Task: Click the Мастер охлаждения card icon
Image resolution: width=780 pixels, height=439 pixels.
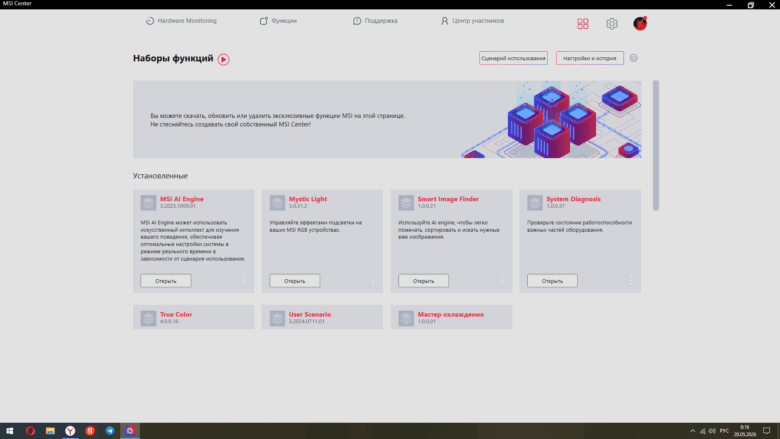Action: point(406,318)
